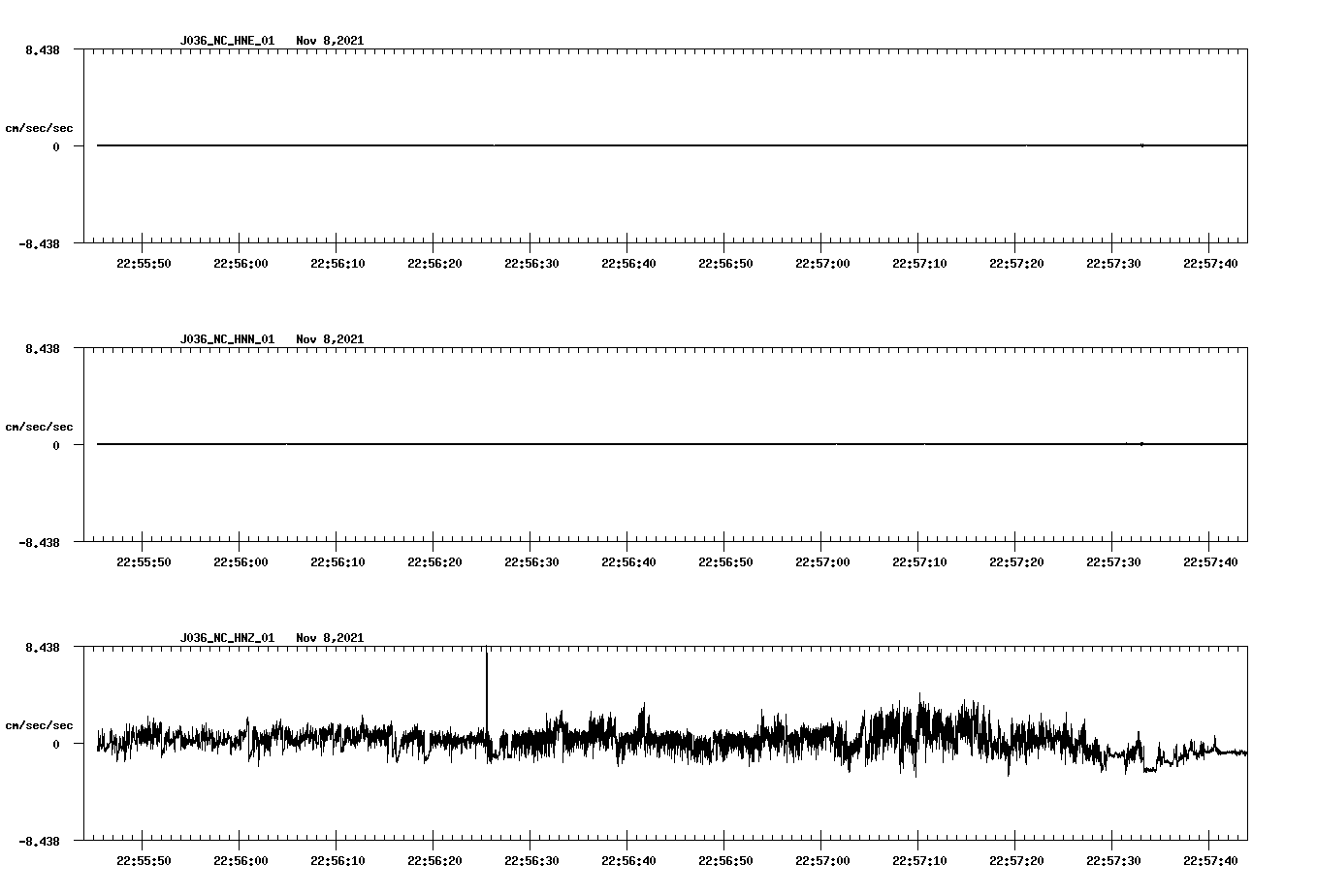
Task: Click the date Nov 8,2021 on the HNN plot
Action: click(330, 339)
